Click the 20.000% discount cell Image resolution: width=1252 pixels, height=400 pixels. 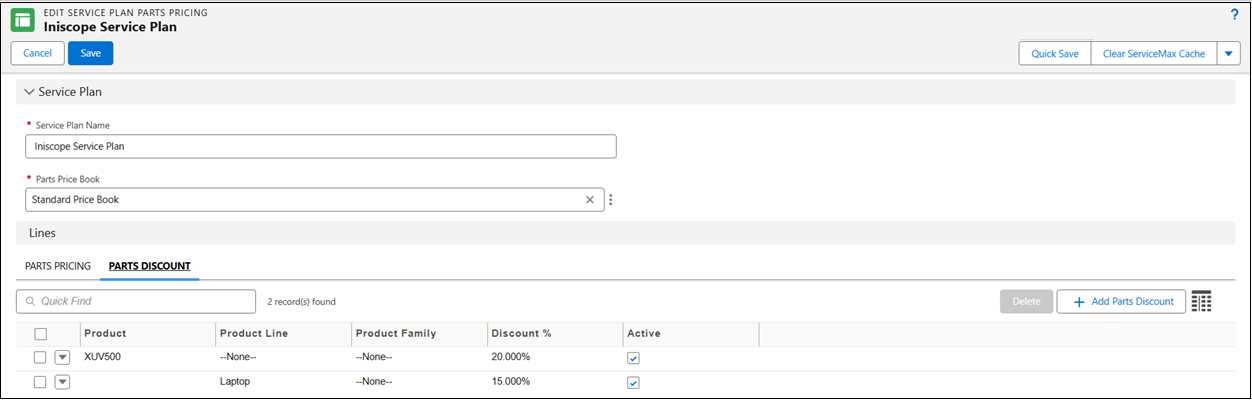click(511, 357)
